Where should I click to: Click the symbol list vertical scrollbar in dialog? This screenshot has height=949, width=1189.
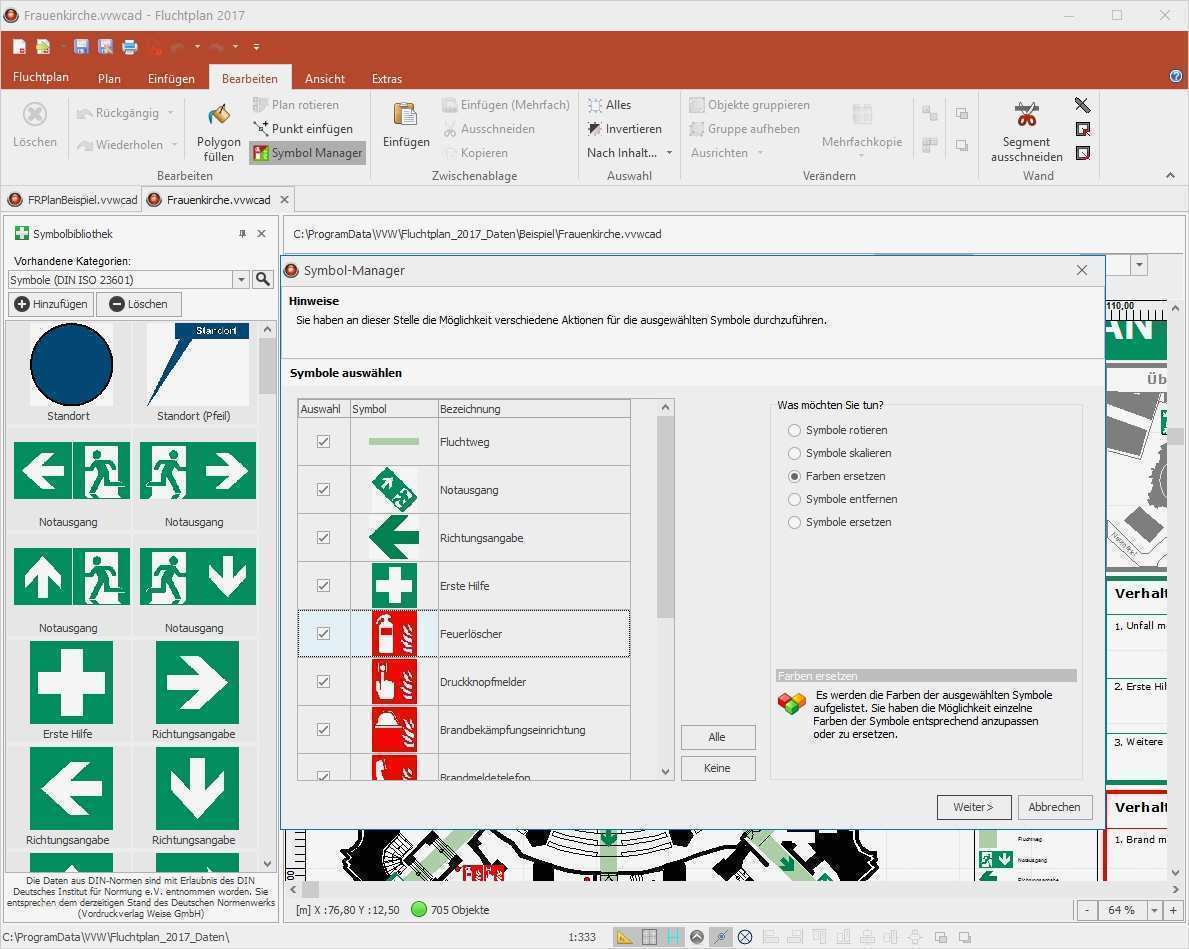(x=665, y=516)
